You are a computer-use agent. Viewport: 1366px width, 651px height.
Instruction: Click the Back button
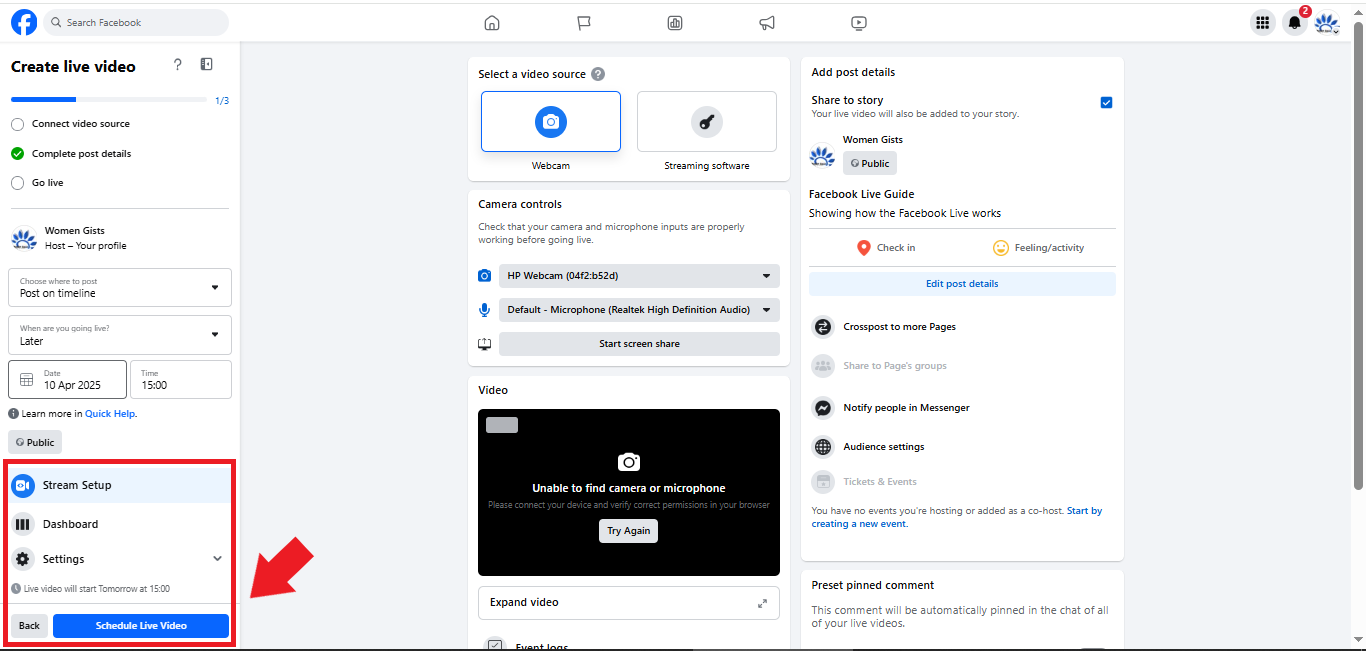point(29,626)
